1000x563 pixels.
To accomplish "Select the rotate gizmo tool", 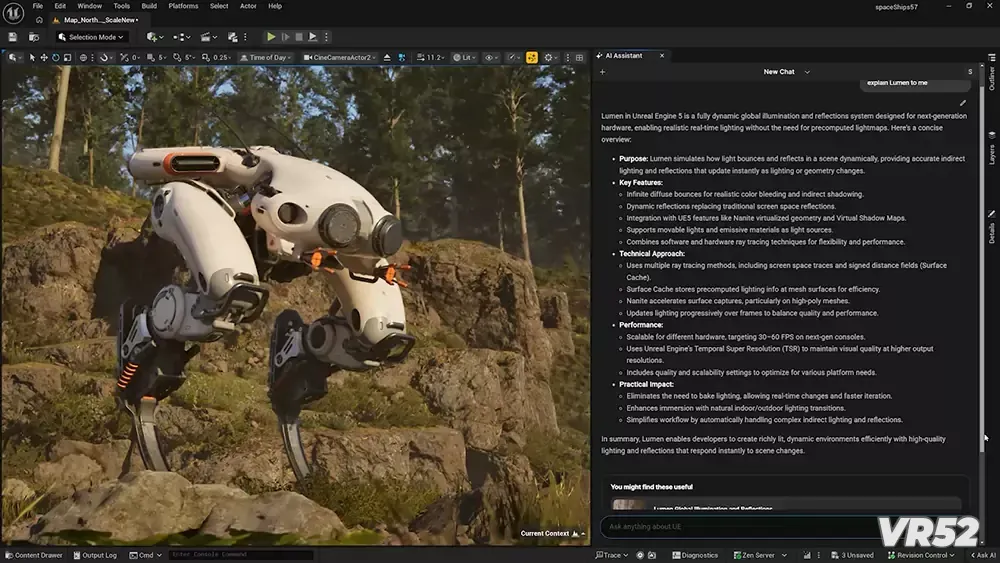I will [55, 58].
